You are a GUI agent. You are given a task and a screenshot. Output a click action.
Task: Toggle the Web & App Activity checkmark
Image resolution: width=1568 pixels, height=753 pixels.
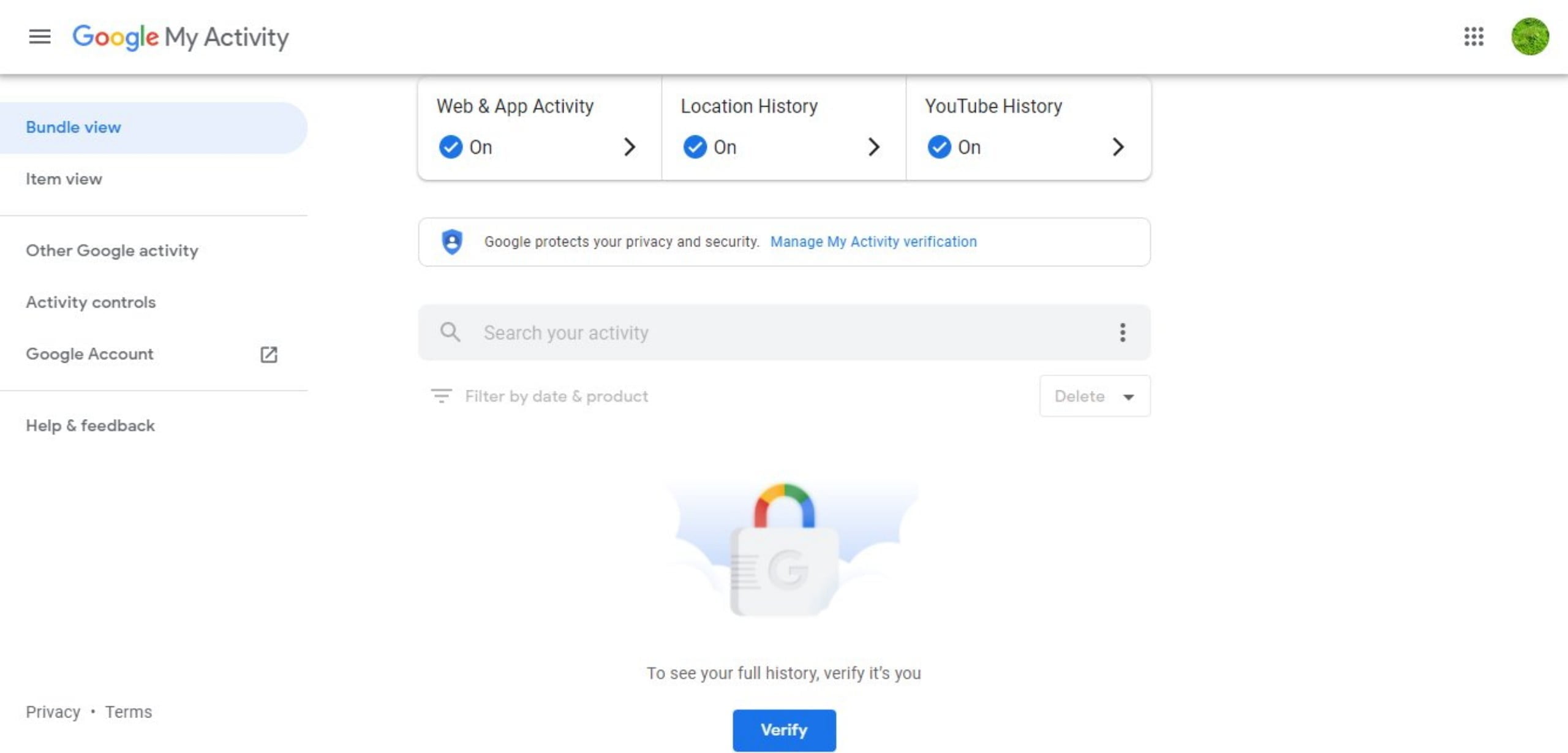pos(451,147)
